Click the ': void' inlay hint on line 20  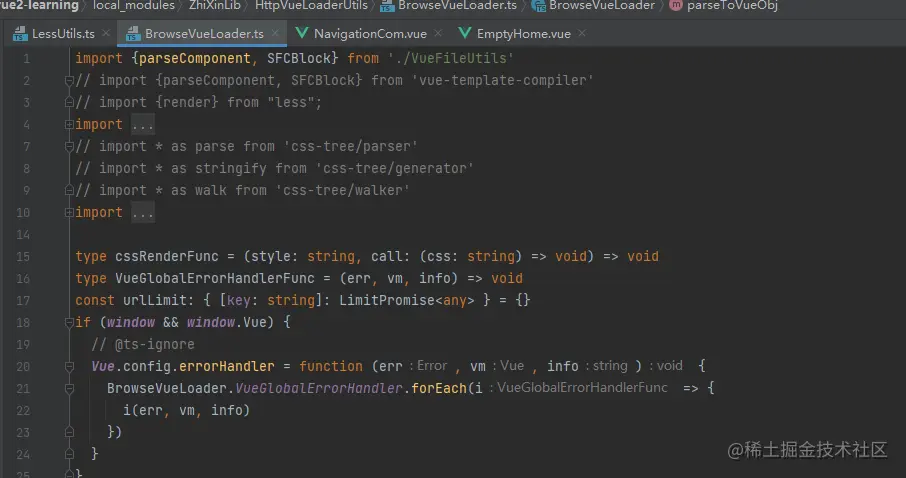(666, 366)
